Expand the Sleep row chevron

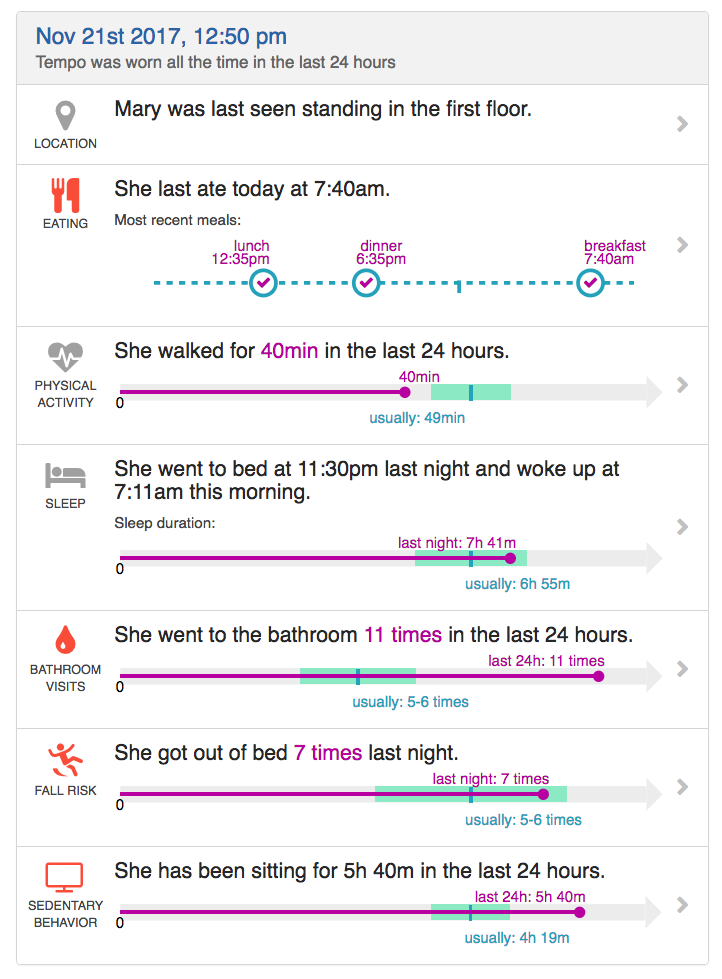pos(682,527)
